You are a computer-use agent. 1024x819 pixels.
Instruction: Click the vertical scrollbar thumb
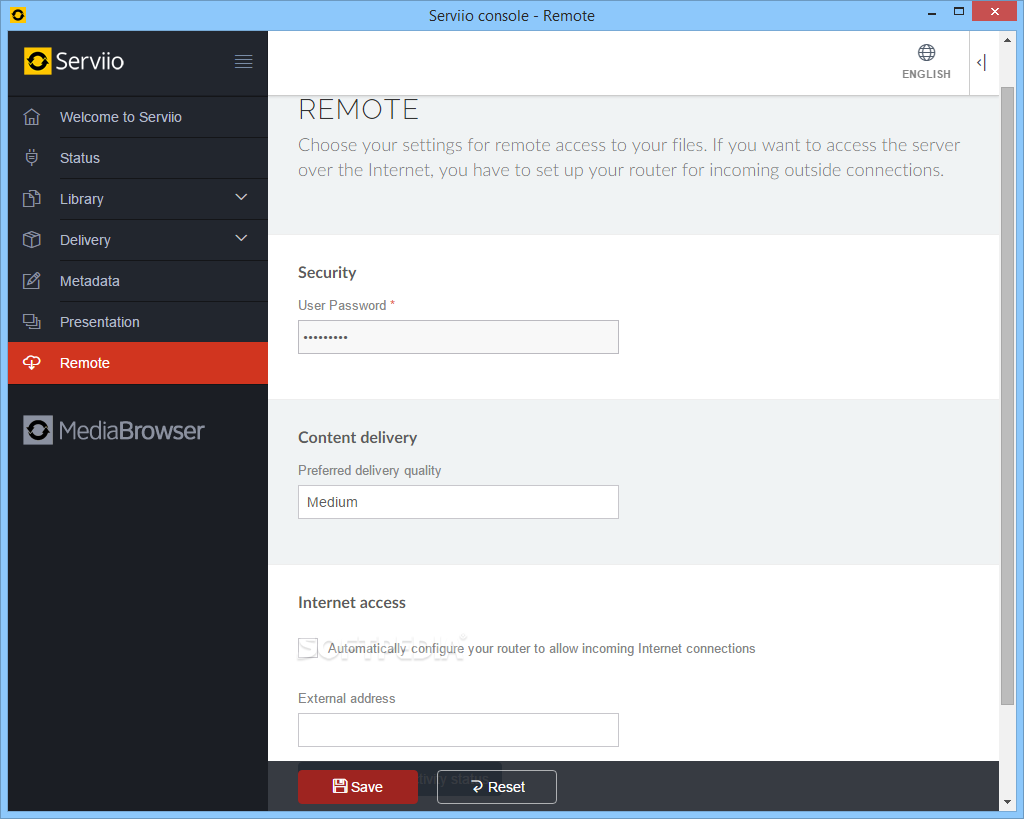click(x=1007, y=395)
